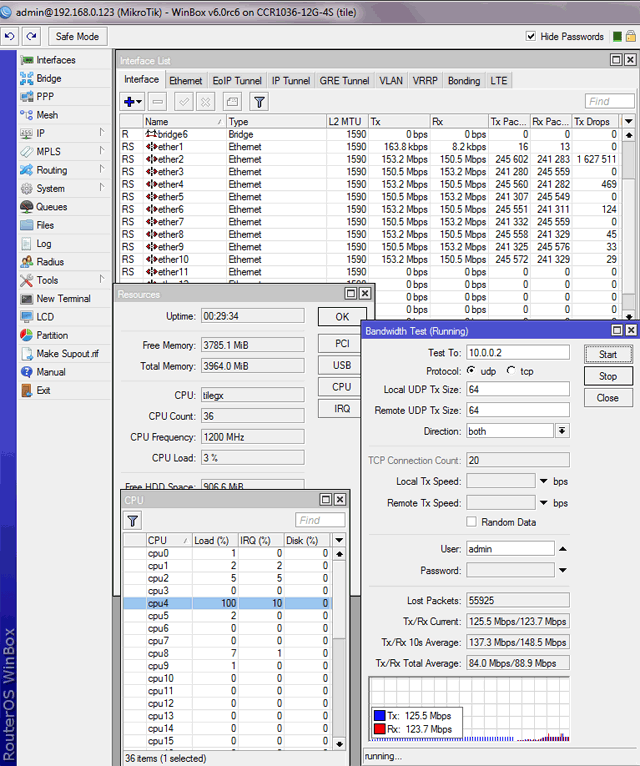Click the Test To address field

pos(517,353)
